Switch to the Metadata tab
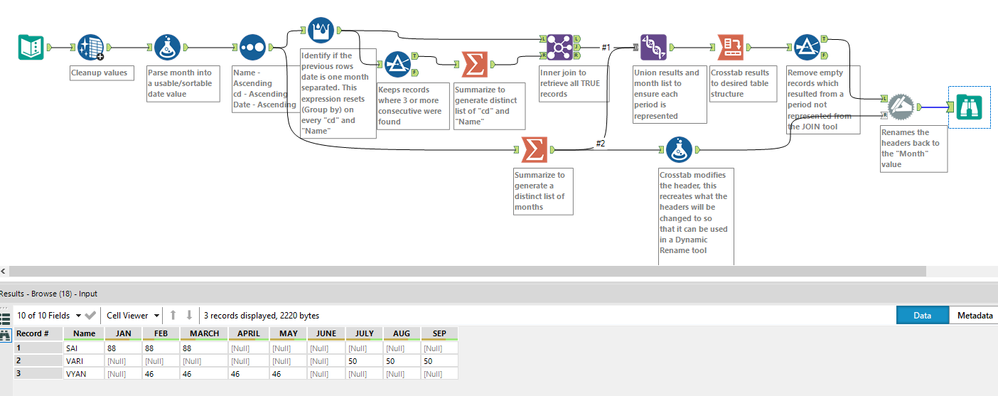 tap(973, 315)
